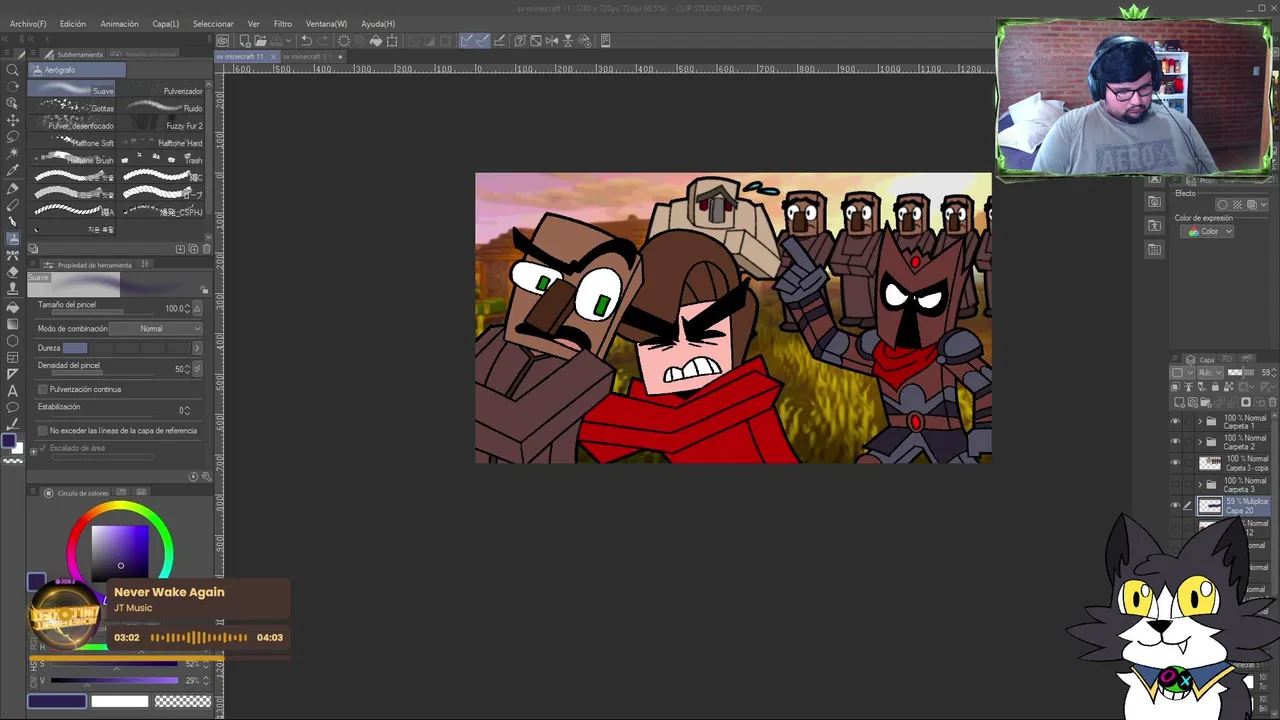
Task: Open the Edición menu
Action: tap(73, 24)
